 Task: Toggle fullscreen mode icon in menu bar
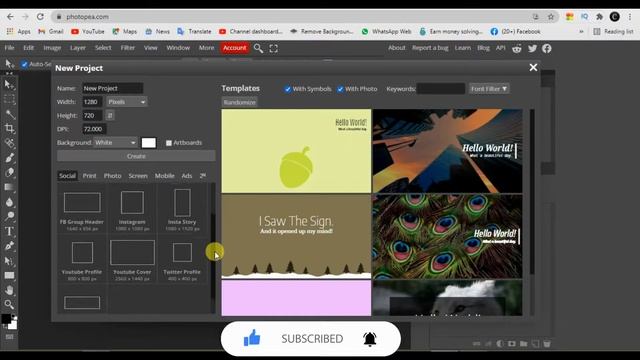coord(273,49)
